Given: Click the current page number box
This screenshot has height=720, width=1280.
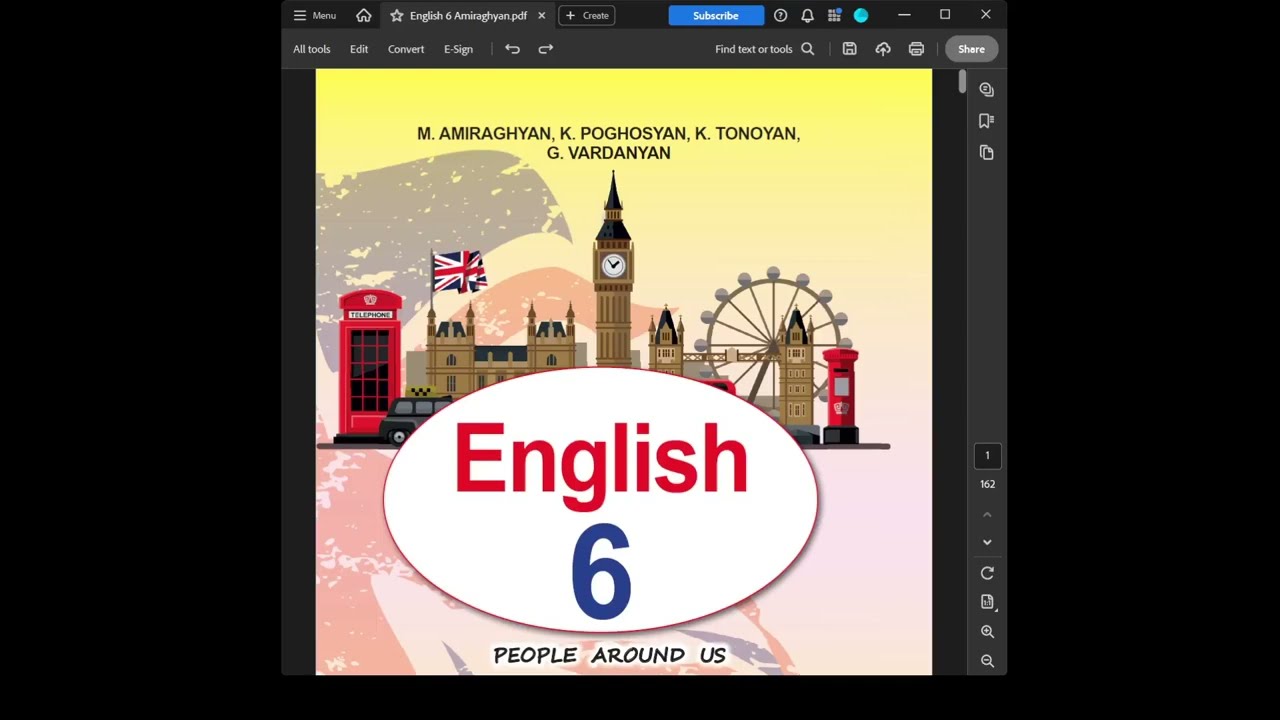Looking at the screenshot, I should (987, 456).
